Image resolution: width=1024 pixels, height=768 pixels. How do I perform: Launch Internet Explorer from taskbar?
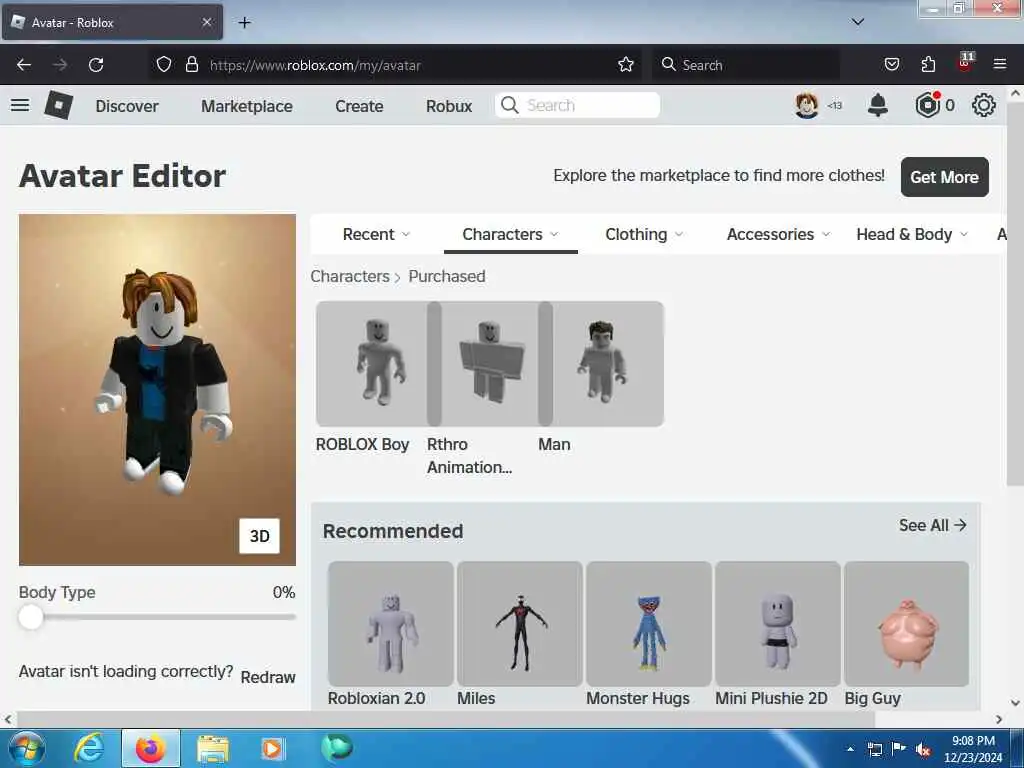[x=88, y=748]
